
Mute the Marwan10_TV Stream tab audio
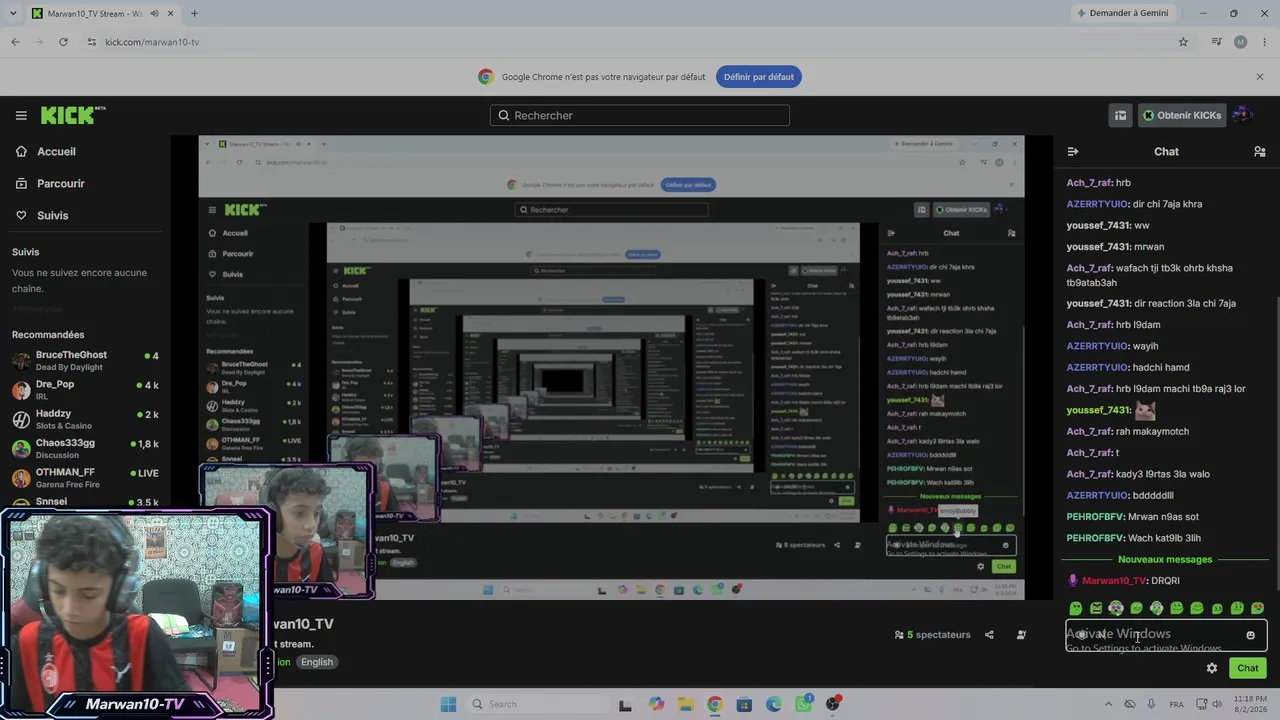pyautogui.click(x=154, y=13)
